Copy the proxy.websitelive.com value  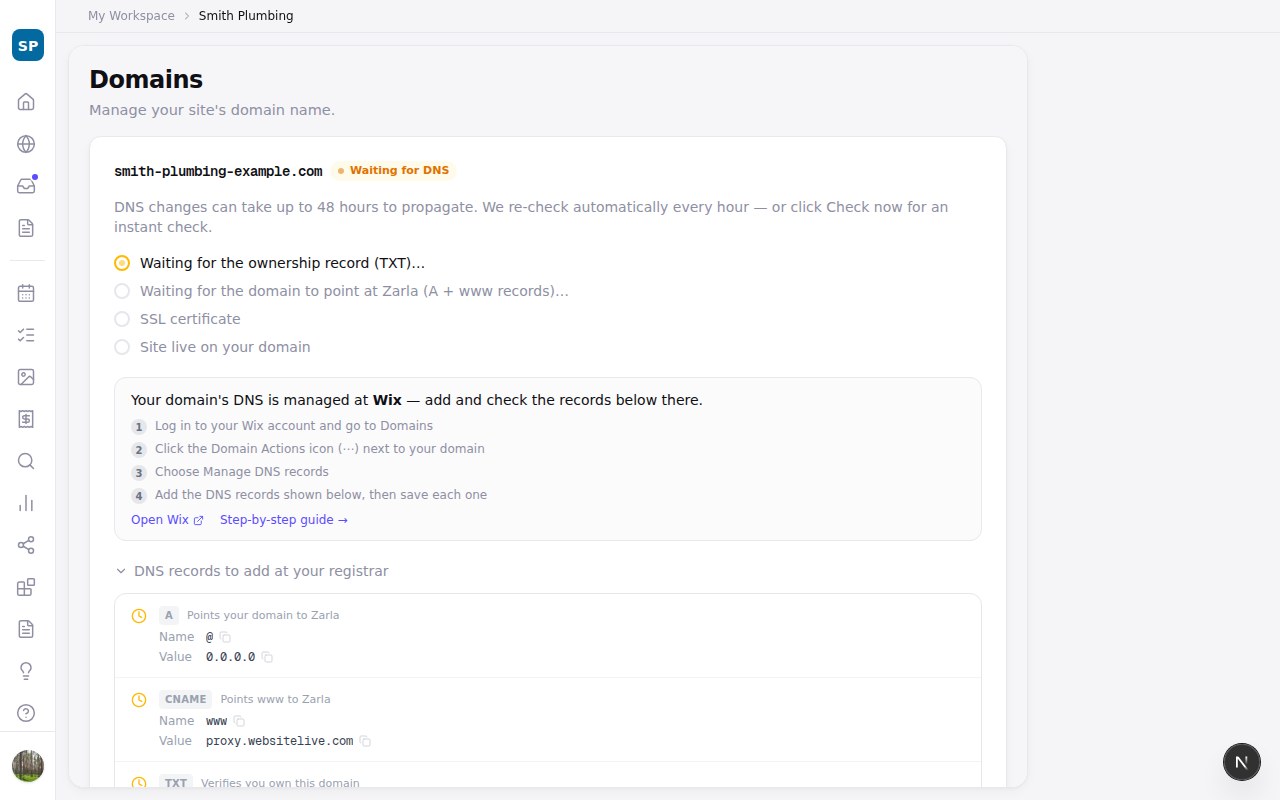[x=365, y=741]
